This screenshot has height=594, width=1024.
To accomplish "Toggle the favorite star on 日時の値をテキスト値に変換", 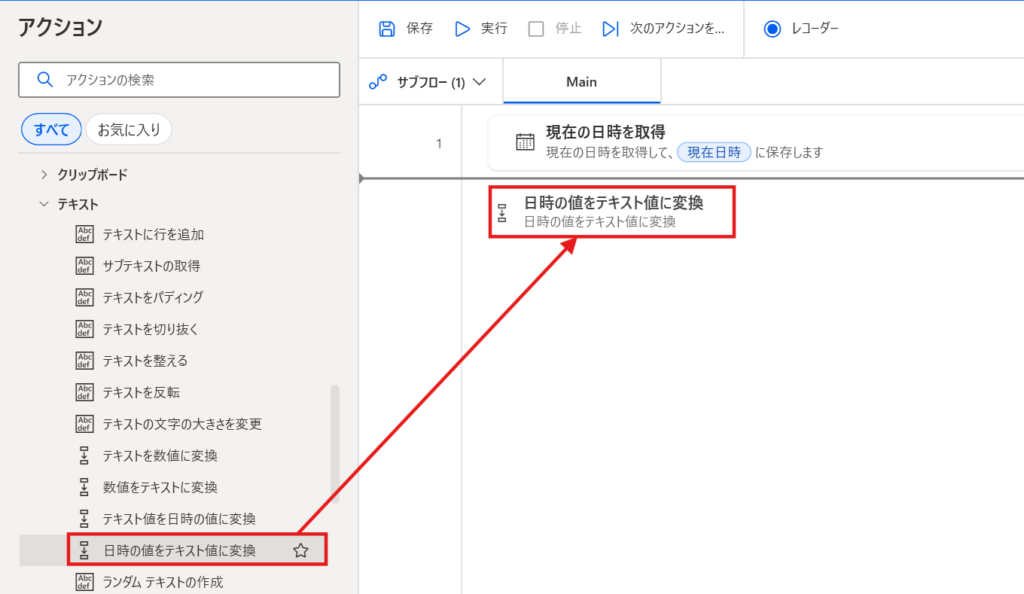I will coord(300,549).
